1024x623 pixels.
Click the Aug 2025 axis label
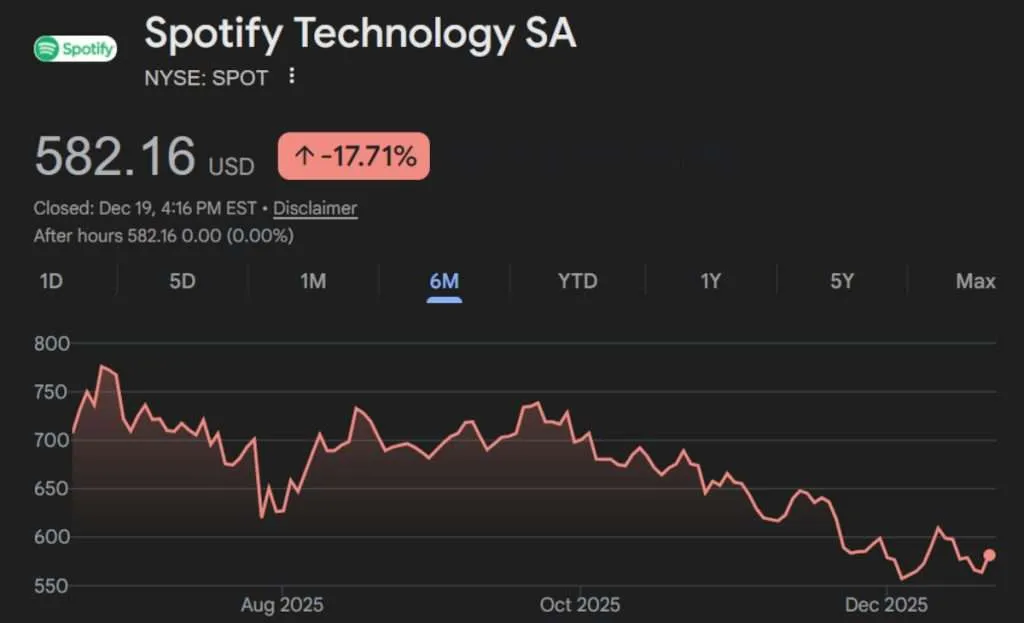click(x=284, y=604)
